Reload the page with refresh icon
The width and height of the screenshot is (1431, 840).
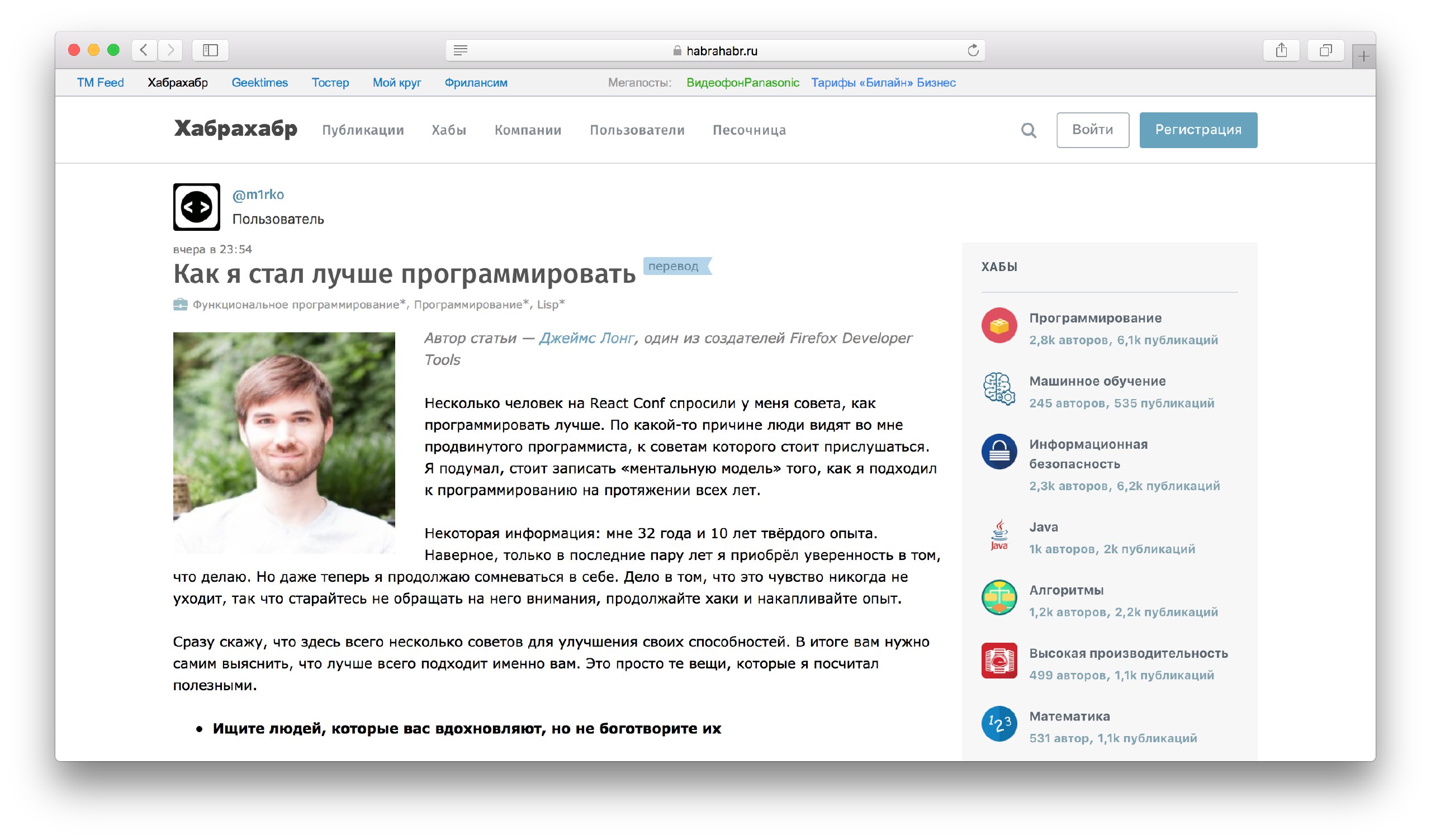click(x=973, y=50)
